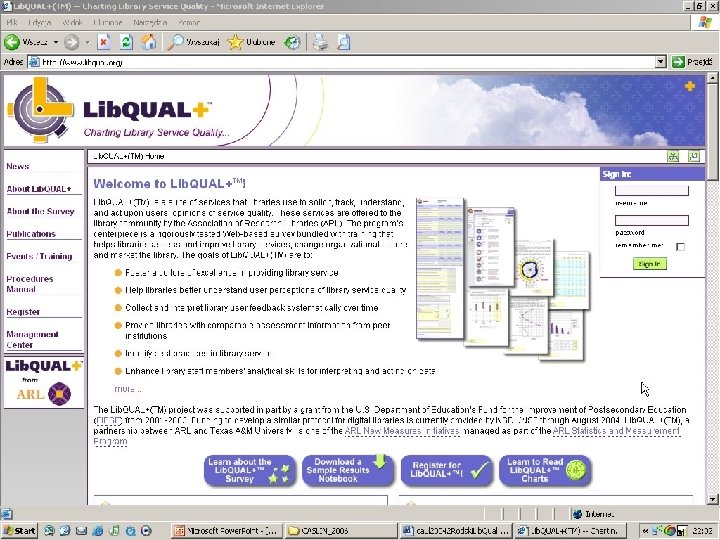
Task: Open the Register sidebar link
Action: (23, 312)
